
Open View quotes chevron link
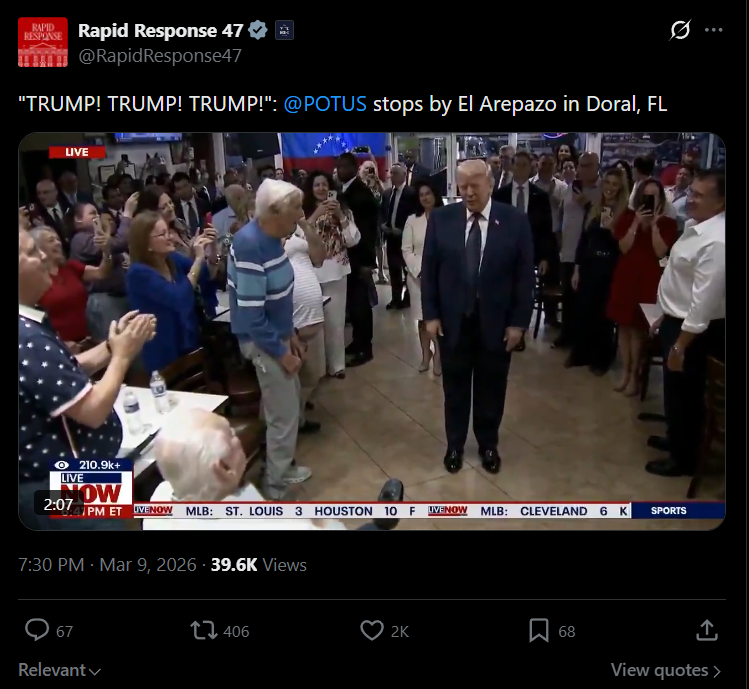click(x=666, y=670)
